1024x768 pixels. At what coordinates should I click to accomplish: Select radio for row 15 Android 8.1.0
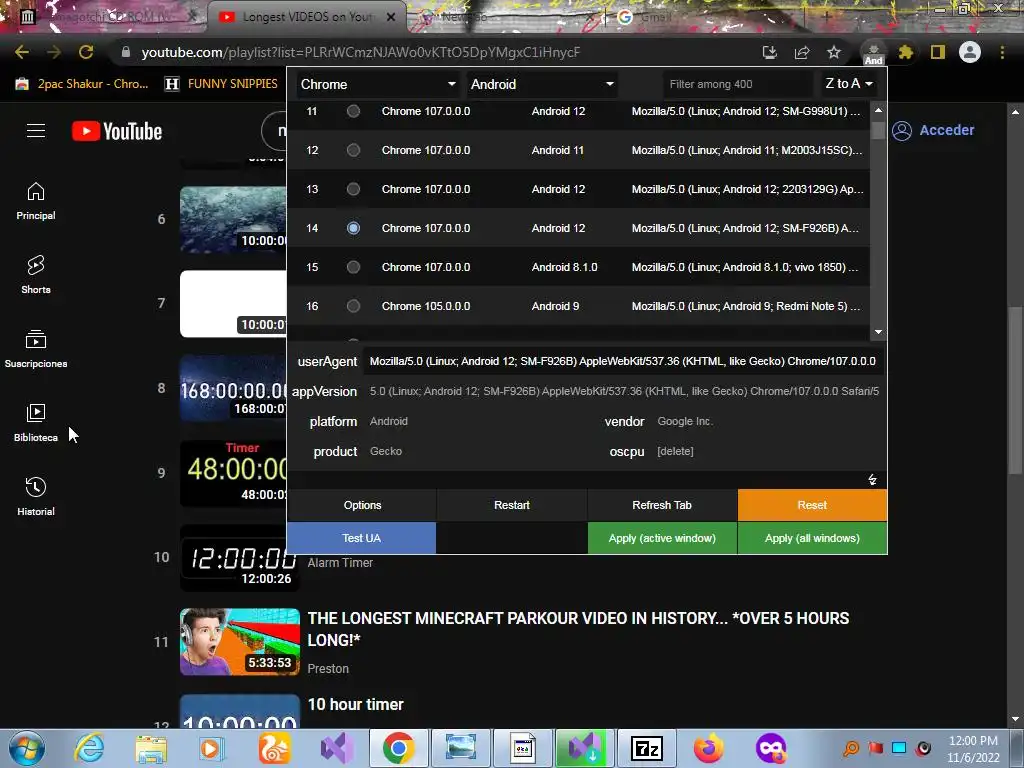pos(353,267)
